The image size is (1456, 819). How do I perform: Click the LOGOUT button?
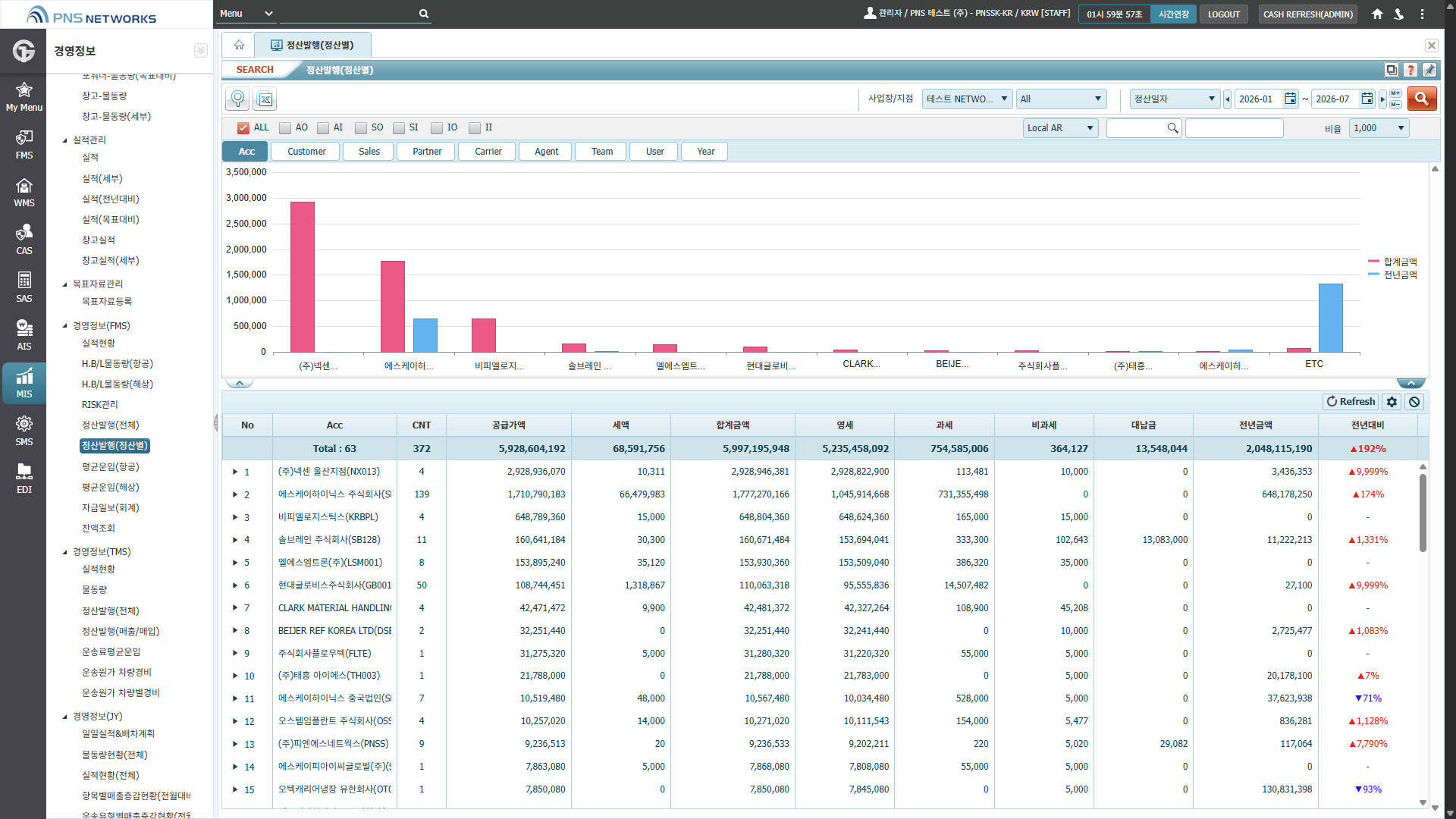pyautogui.click(x=1223, y=14)
